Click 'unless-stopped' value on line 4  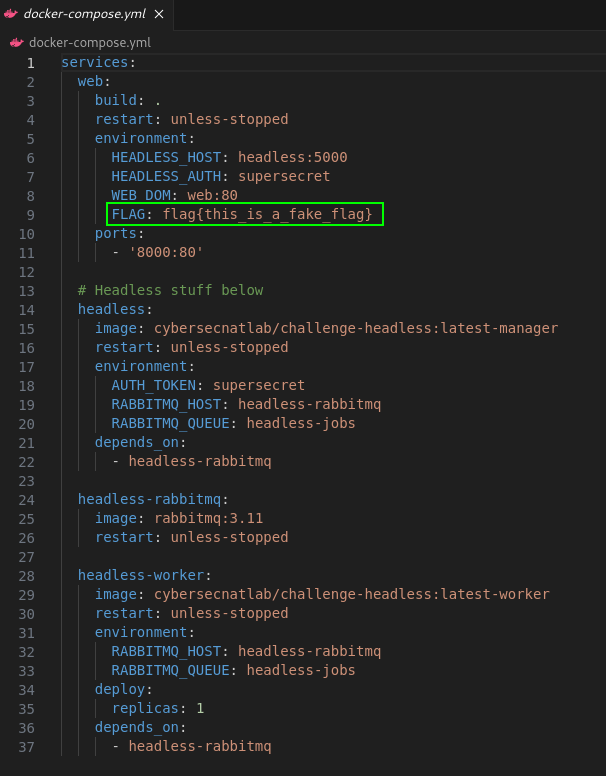pyautogui.click(x=229, y=119)
